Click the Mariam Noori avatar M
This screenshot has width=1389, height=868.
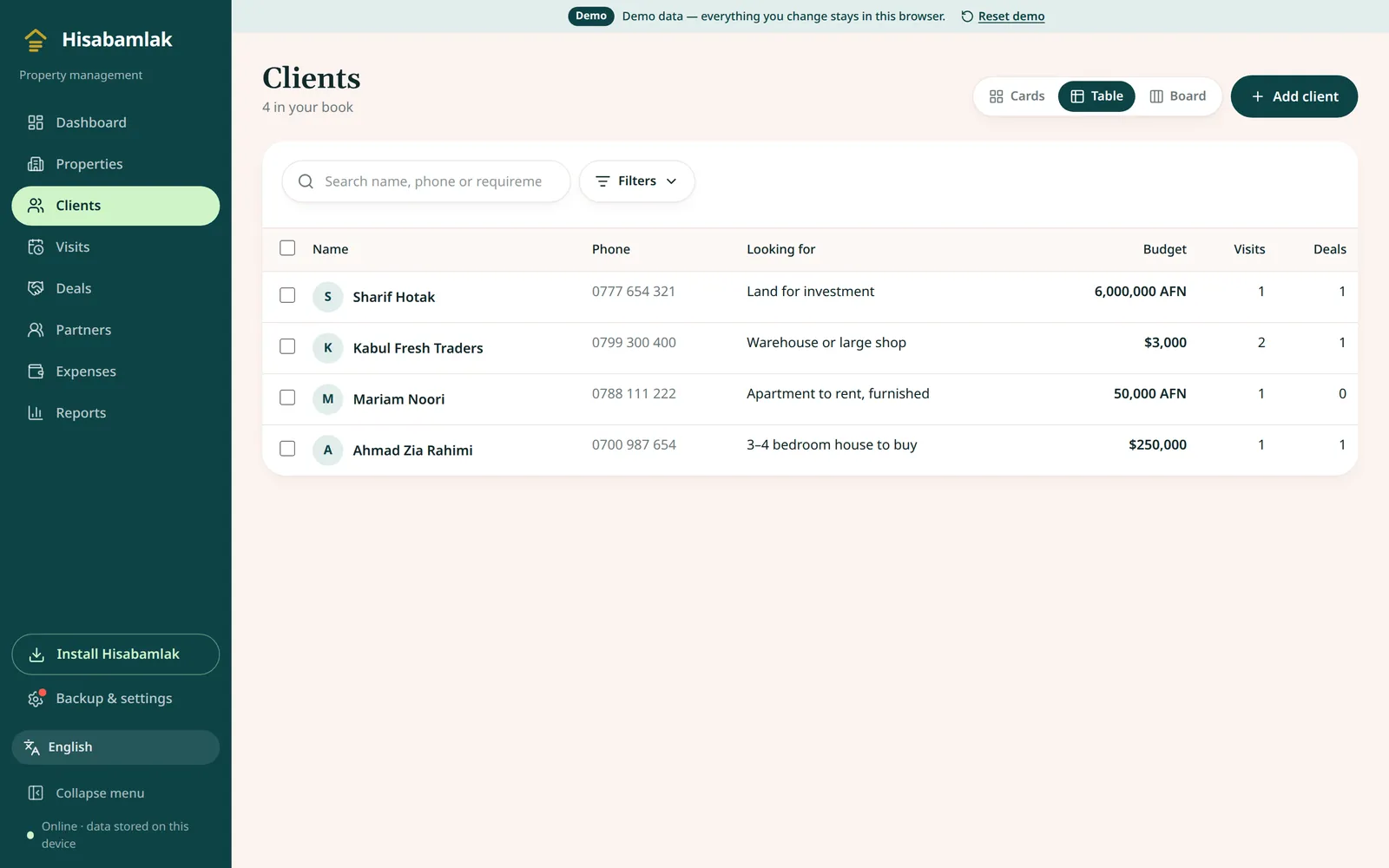click(x=328, y=399)
